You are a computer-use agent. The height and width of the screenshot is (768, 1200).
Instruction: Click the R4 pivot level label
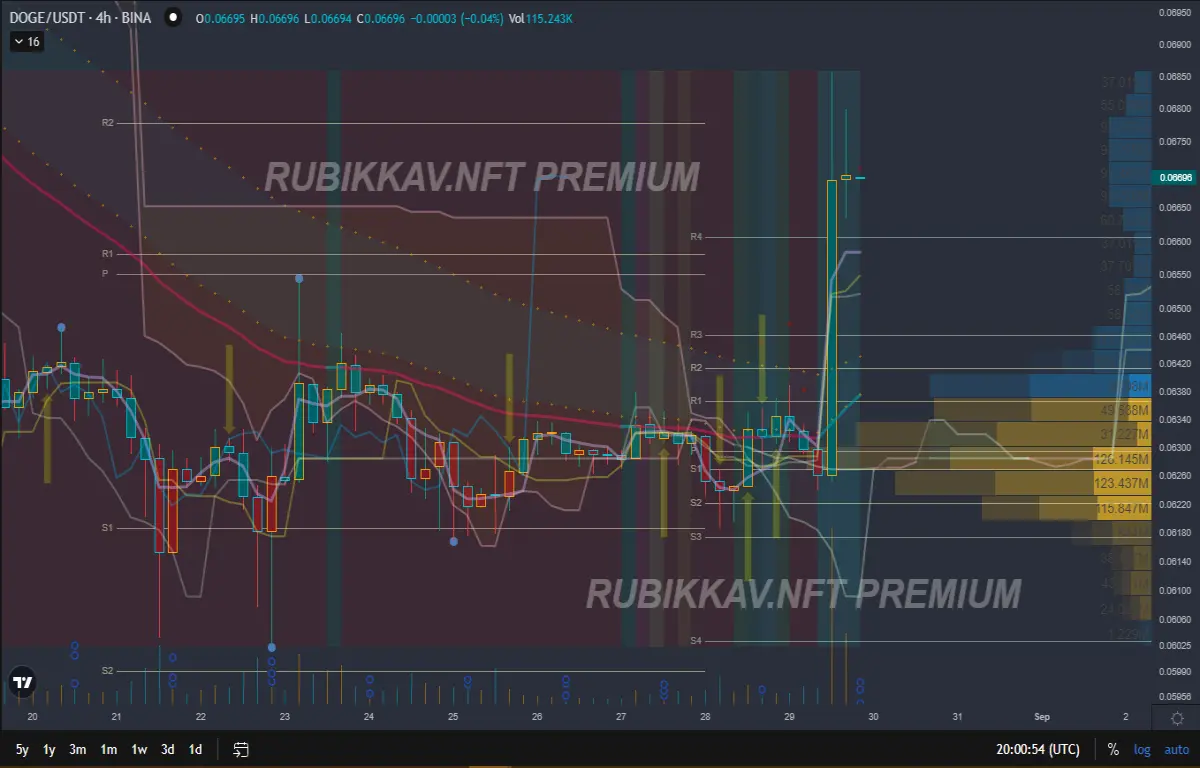(x=697, y=237)
